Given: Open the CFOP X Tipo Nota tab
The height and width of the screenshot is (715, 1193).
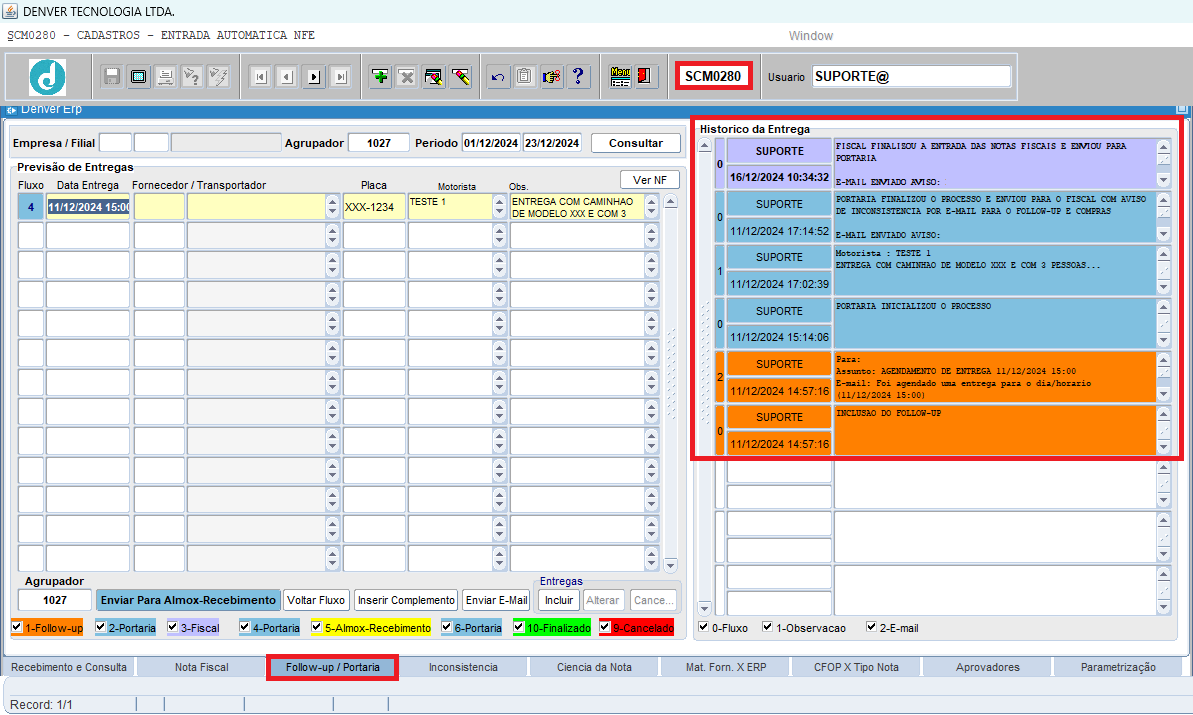Looking at the screenshot, I should click(856, 667).
